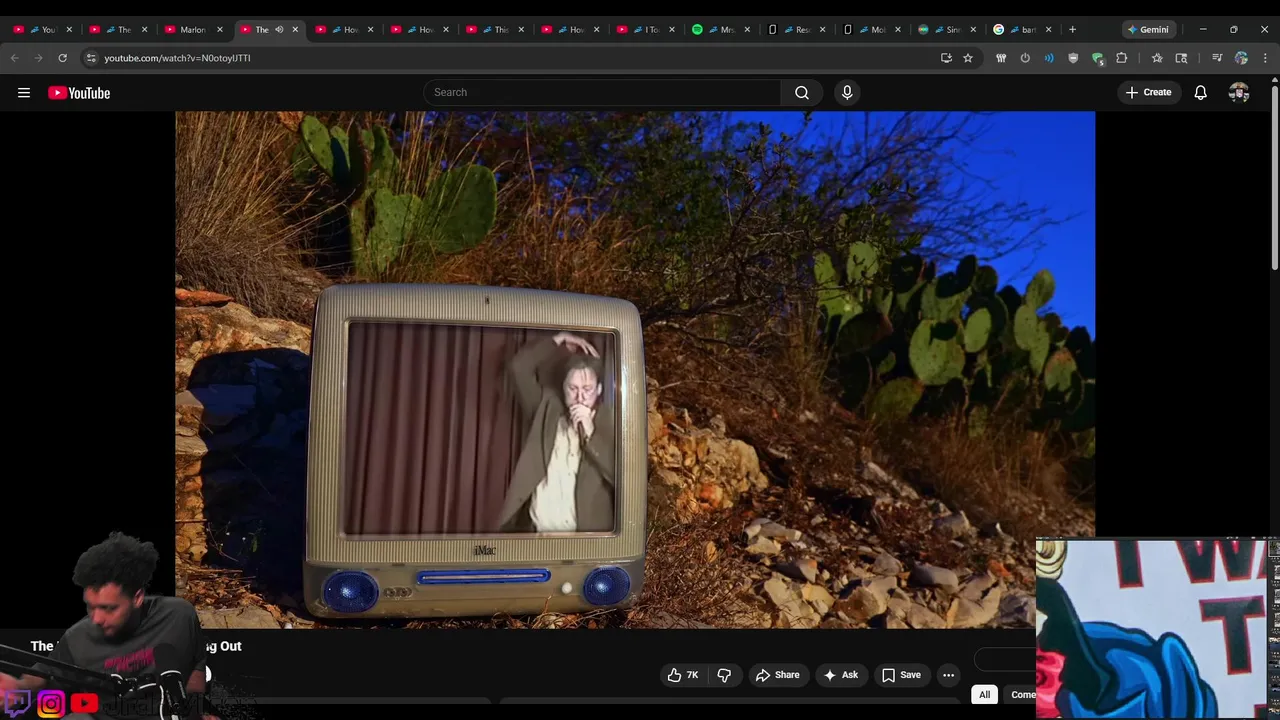Go back with browser back arrow
This screenshot has height=720, width=1280.
point(14,58)
